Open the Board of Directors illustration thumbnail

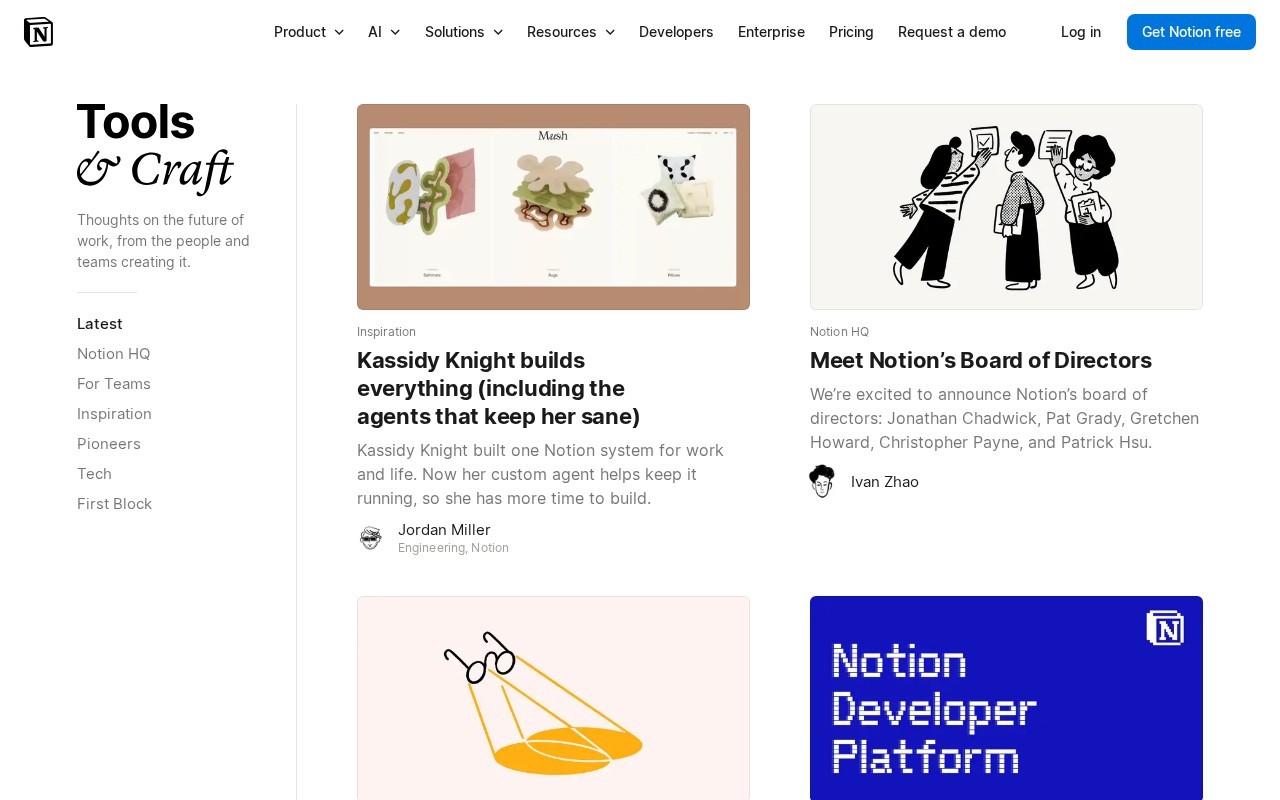coord(1006,207)
